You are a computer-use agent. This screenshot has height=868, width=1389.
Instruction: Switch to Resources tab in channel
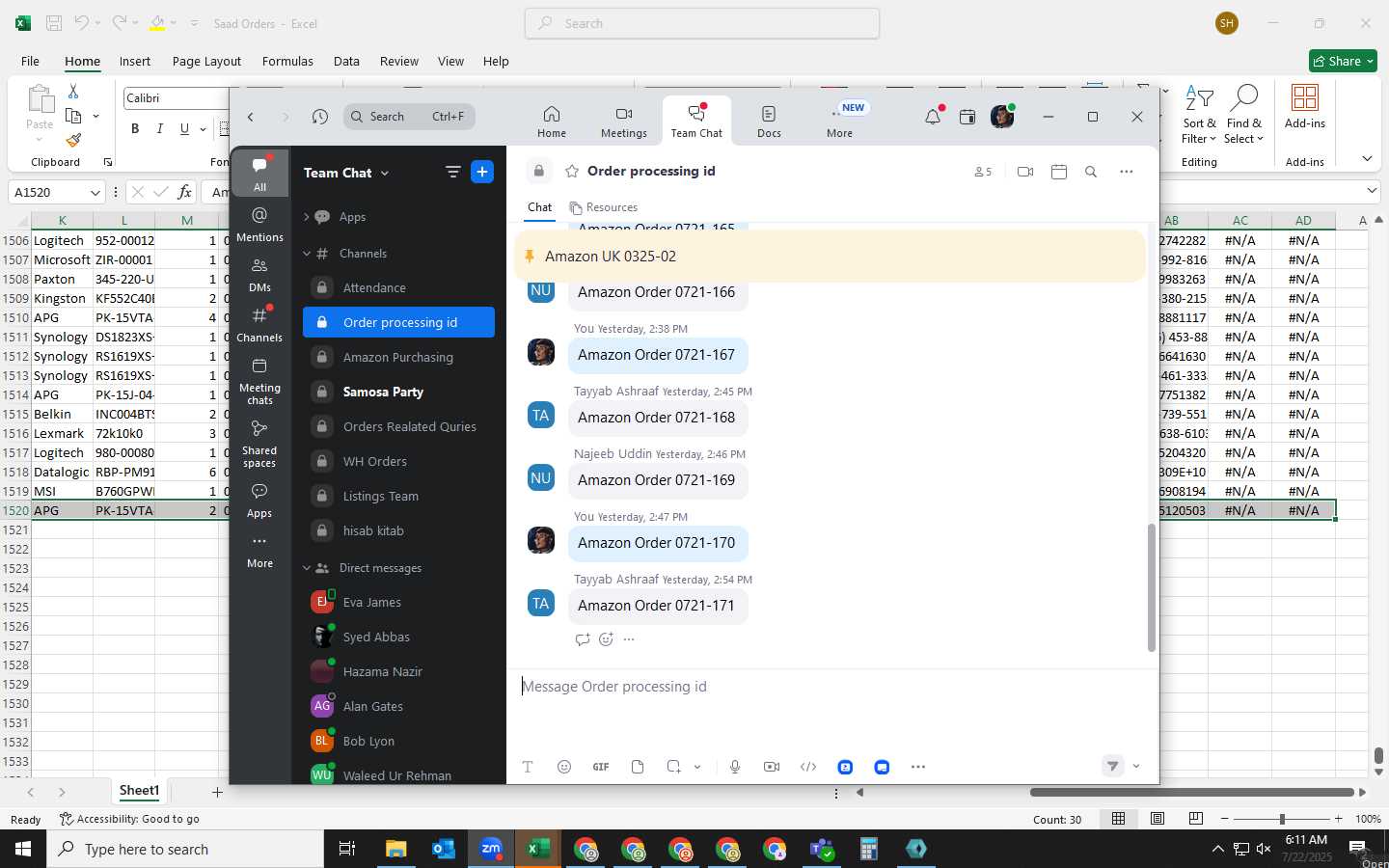[x=603, y=207]
